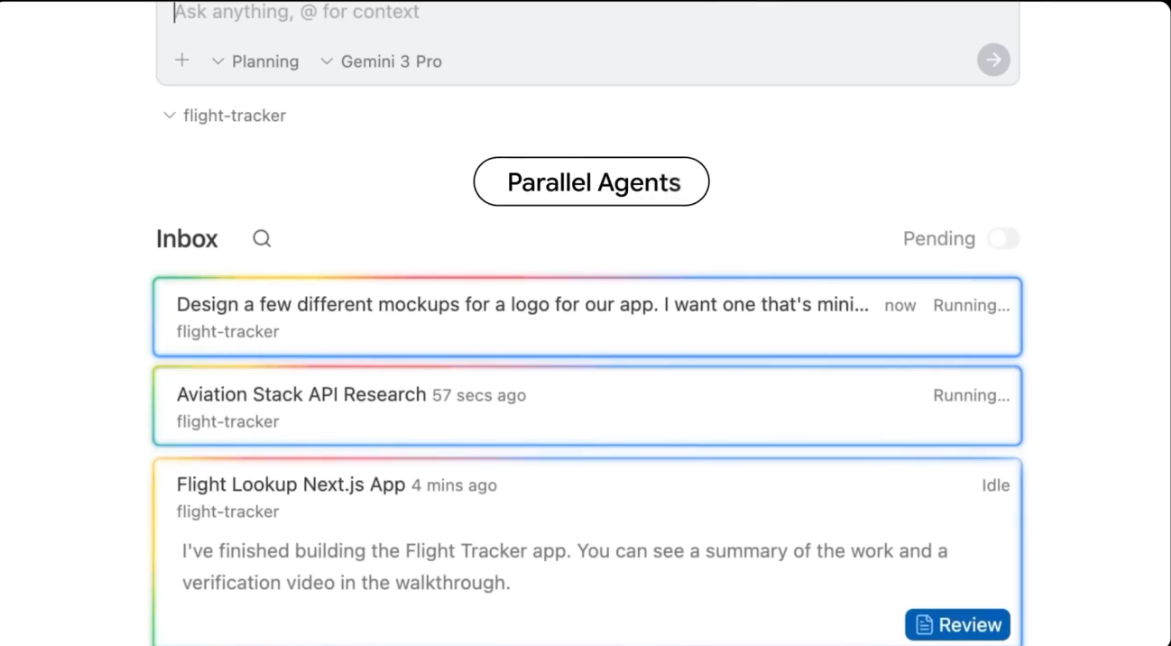Image resolution: width=1171 pixels, height=646 pixels.
Task: Click flight-tracker label under Aviation Stack API Research
Action: (228, 422)
